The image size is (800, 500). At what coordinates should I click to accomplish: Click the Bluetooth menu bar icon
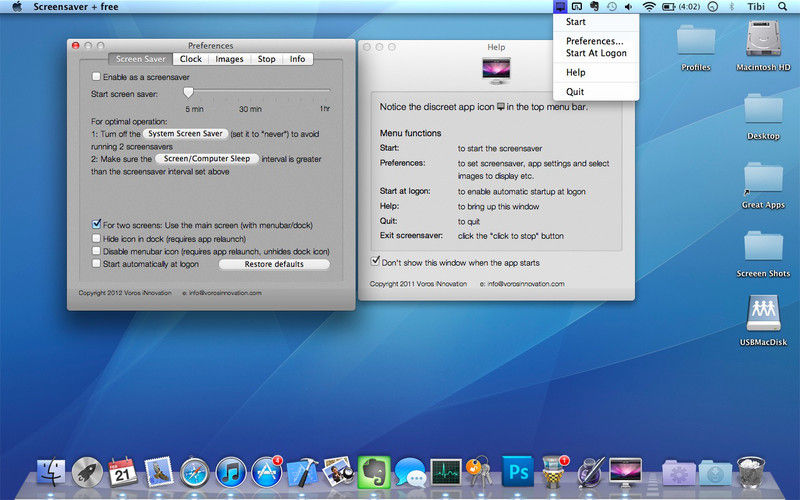[731, 7]
